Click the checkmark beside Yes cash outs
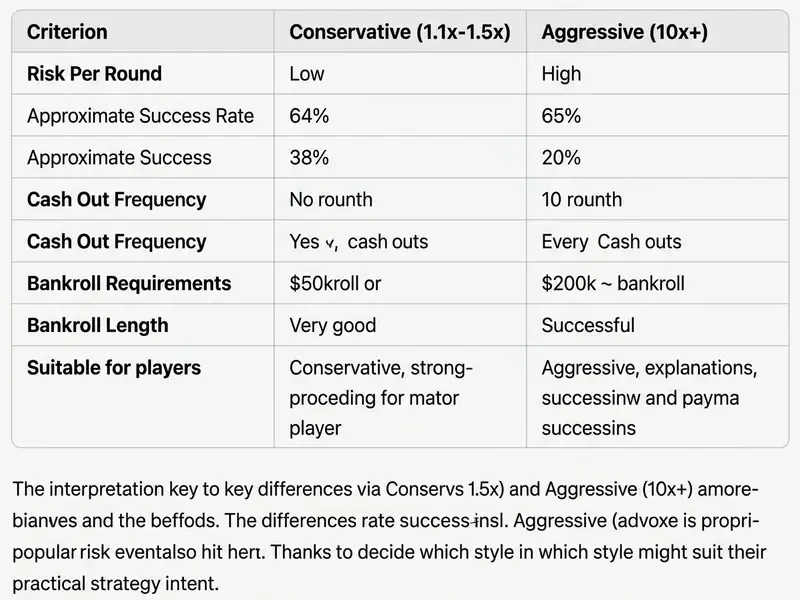 coord(331,243)
